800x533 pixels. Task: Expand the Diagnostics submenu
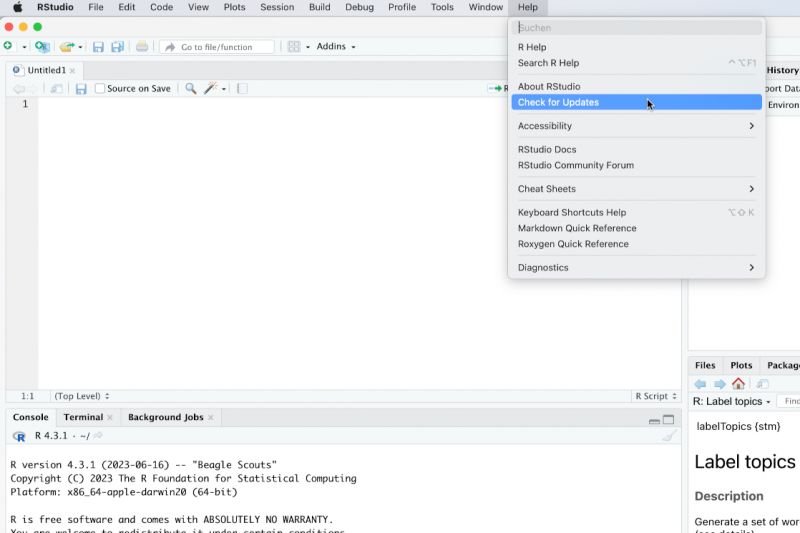[637, 268]
